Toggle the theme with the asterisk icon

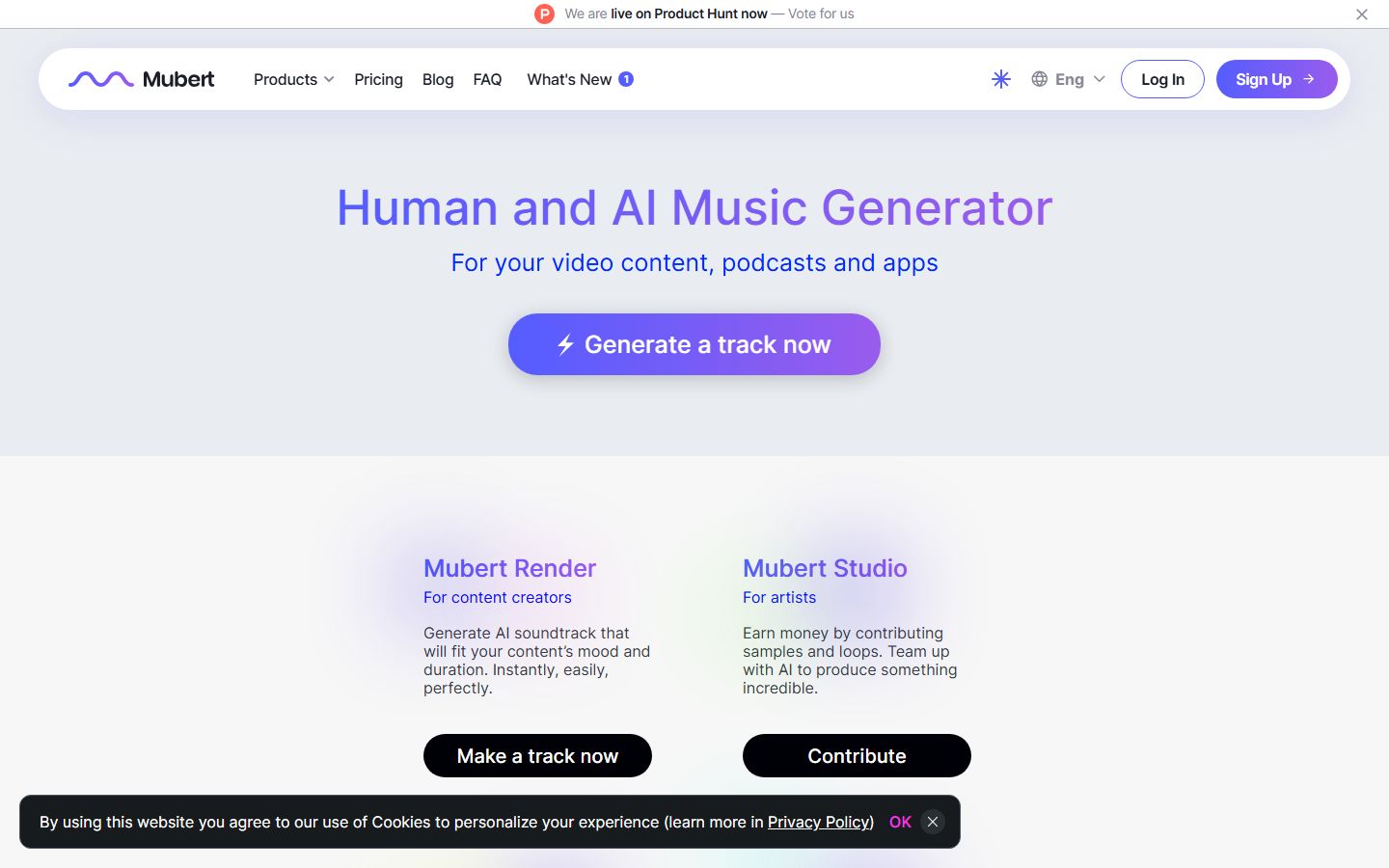pos(1001,79)
